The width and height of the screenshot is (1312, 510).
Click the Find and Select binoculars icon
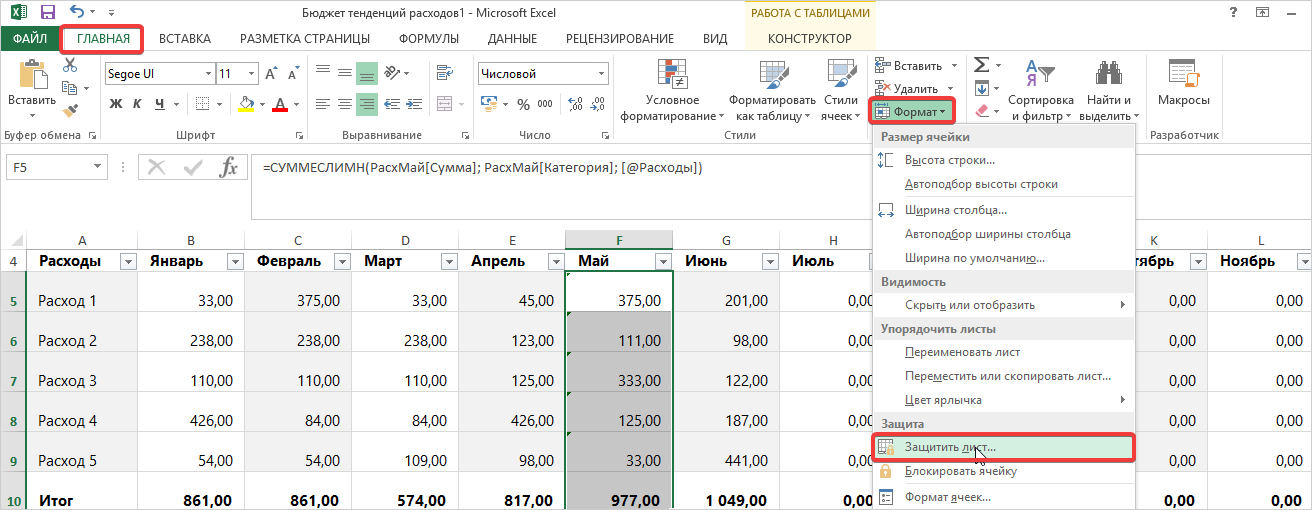pos(1108,75)
